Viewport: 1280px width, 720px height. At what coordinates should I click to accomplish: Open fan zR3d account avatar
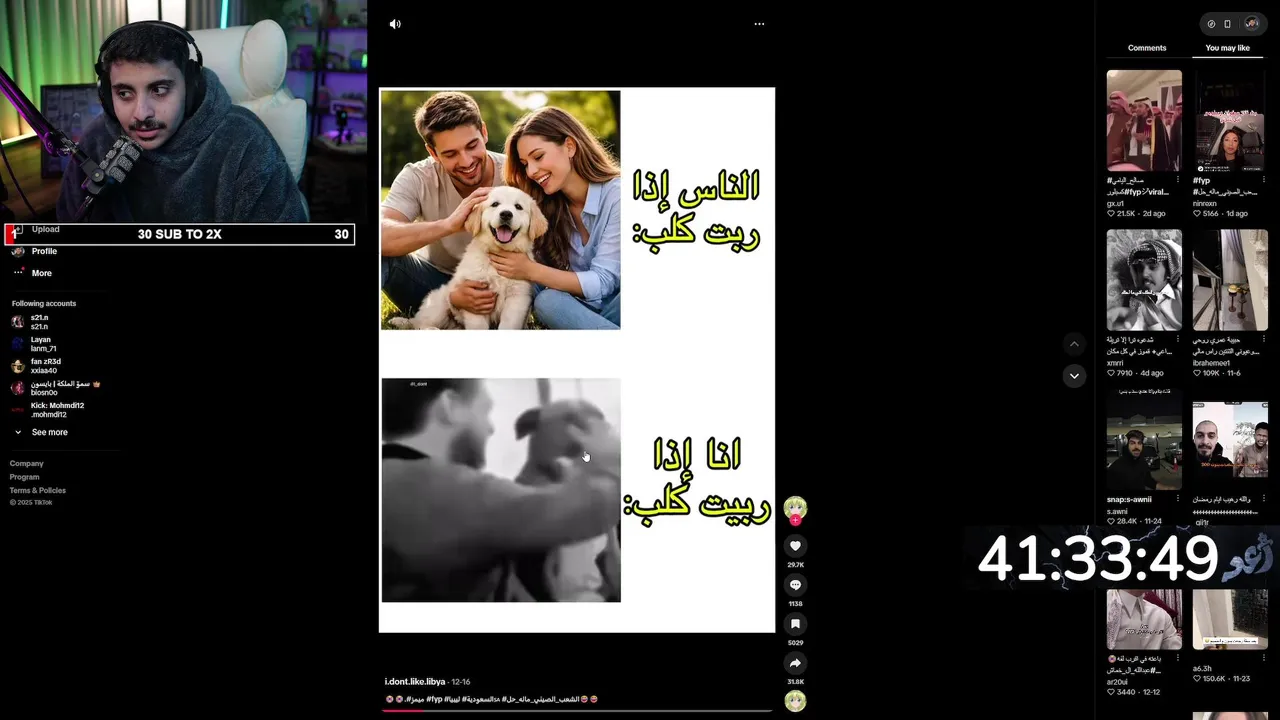pos(17,366)
